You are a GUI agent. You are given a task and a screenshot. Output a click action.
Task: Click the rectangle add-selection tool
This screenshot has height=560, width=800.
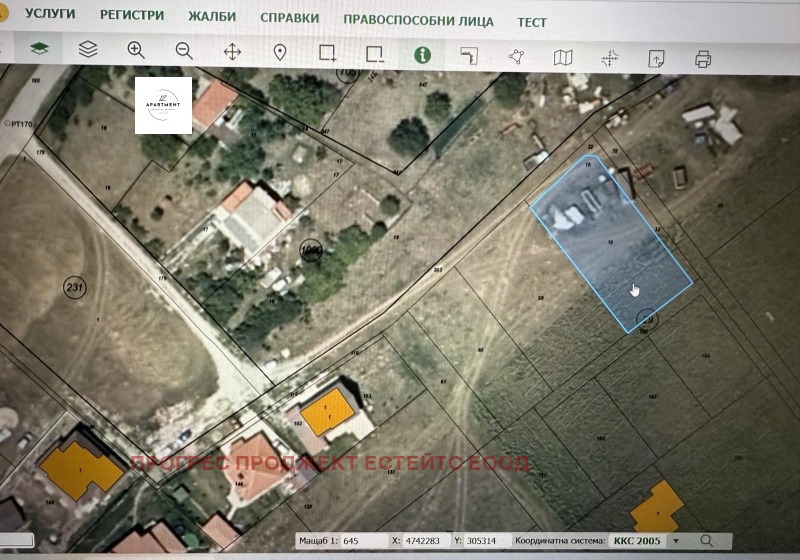327,53
